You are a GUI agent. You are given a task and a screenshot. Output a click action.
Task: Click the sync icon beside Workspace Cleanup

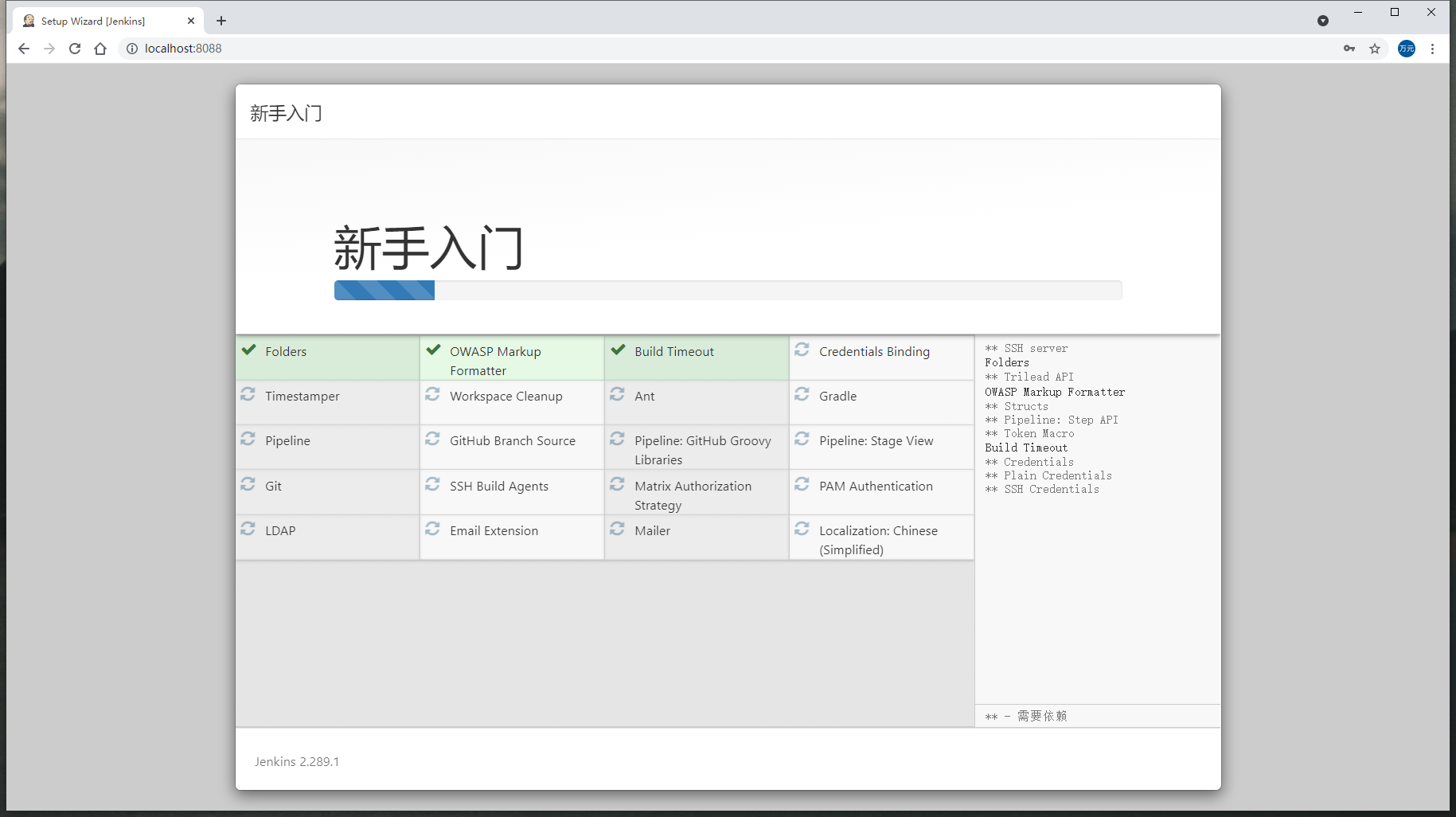[432, 394]
